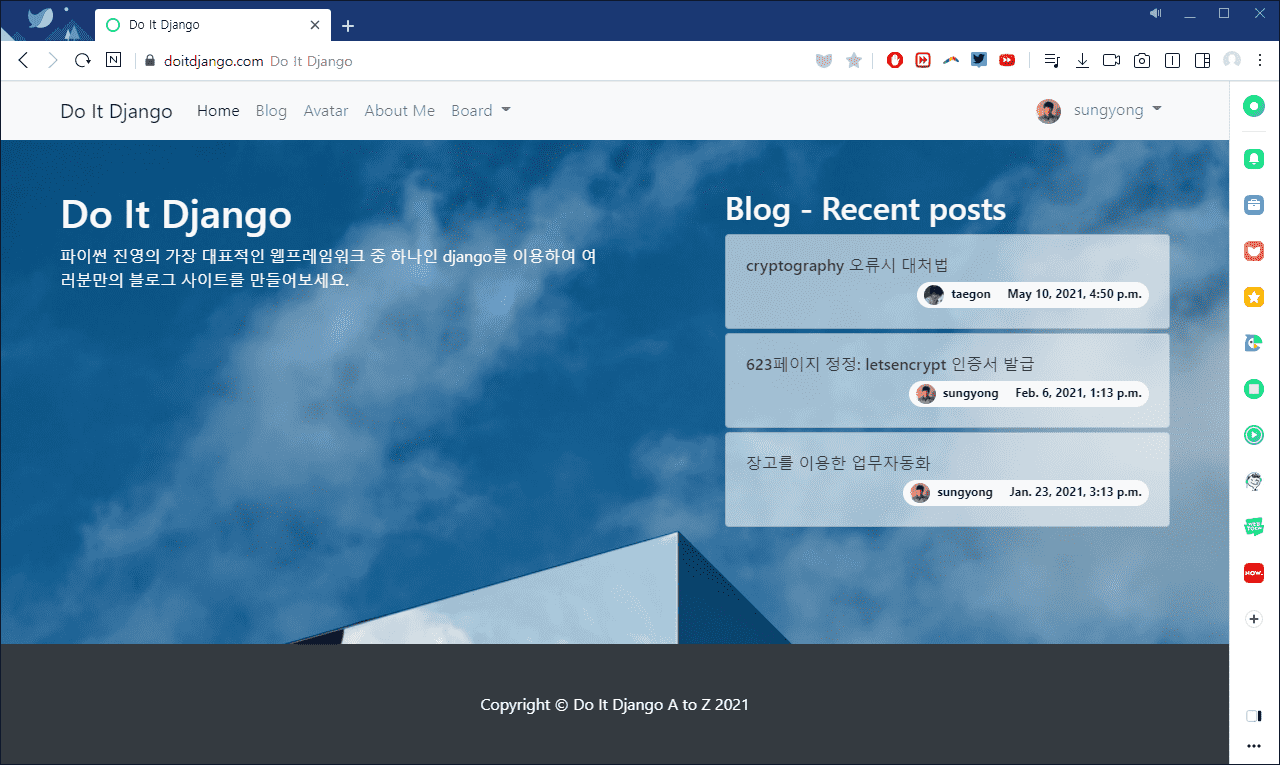Open the bell notifications sidebar icon
Image resolution: width=1280 pixels, height=765 pixels.
pos(1254,159)
